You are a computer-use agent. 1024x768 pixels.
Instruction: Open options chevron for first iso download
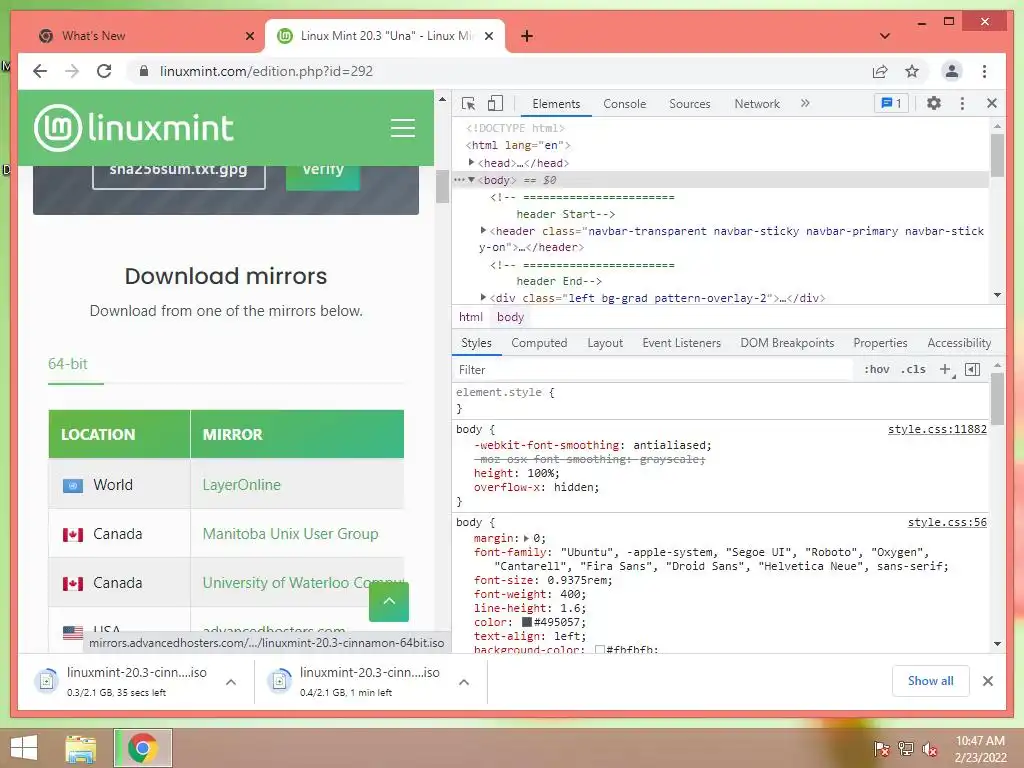coord(231,682)
